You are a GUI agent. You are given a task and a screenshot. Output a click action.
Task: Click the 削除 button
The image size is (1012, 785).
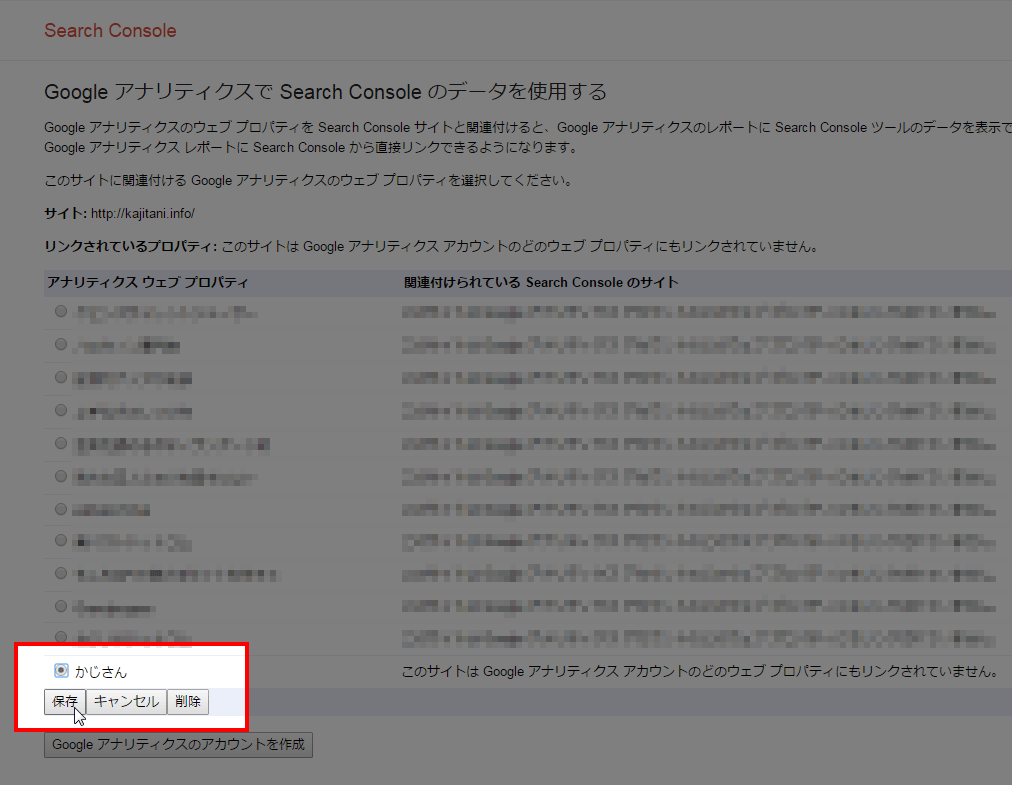188,702
